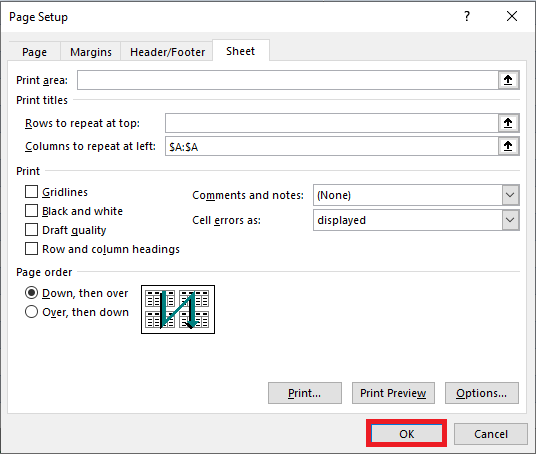Click range selector icon for Columns to repeat

click(508, 146)
